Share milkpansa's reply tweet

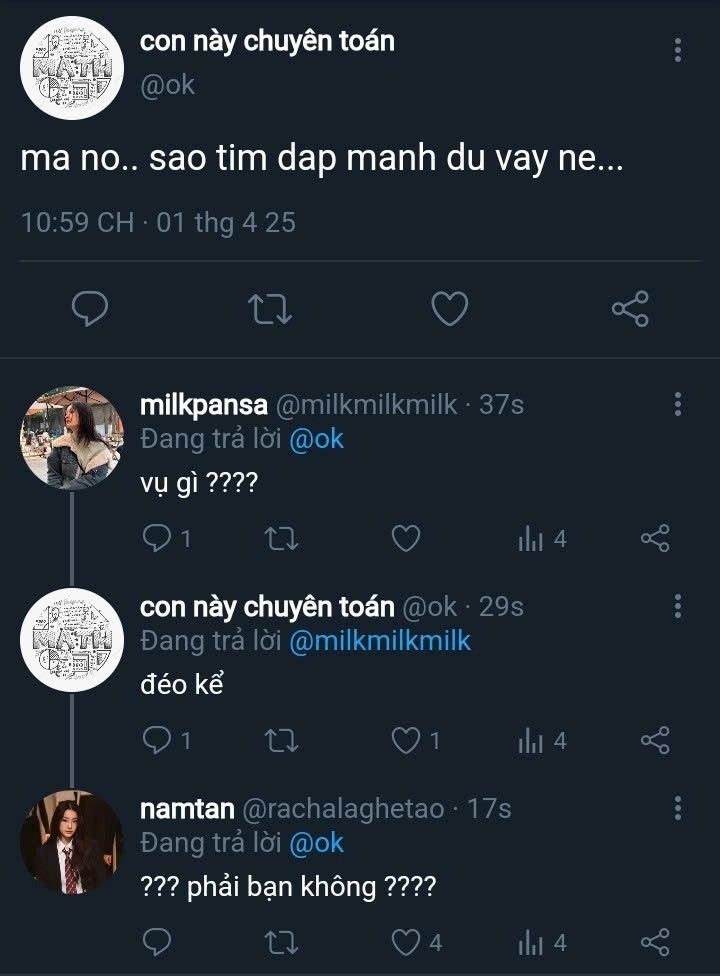coord(654,540)
